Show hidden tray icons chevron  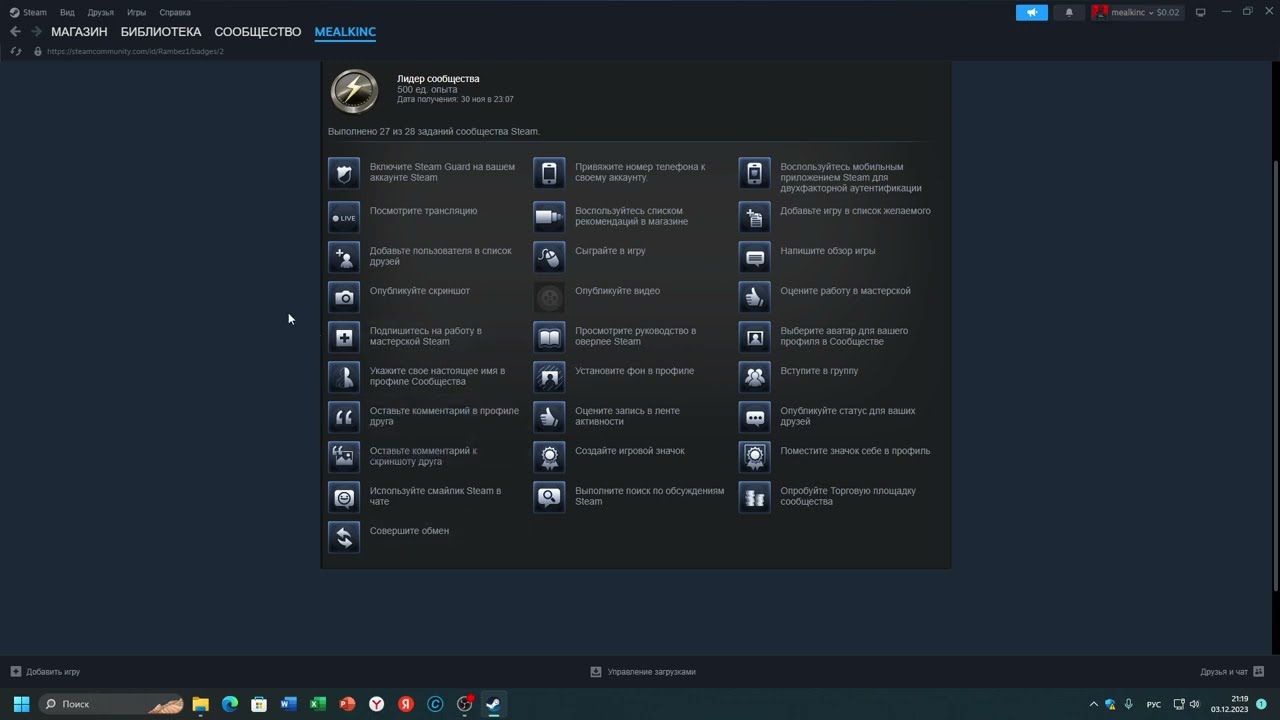coord(1093,704)
